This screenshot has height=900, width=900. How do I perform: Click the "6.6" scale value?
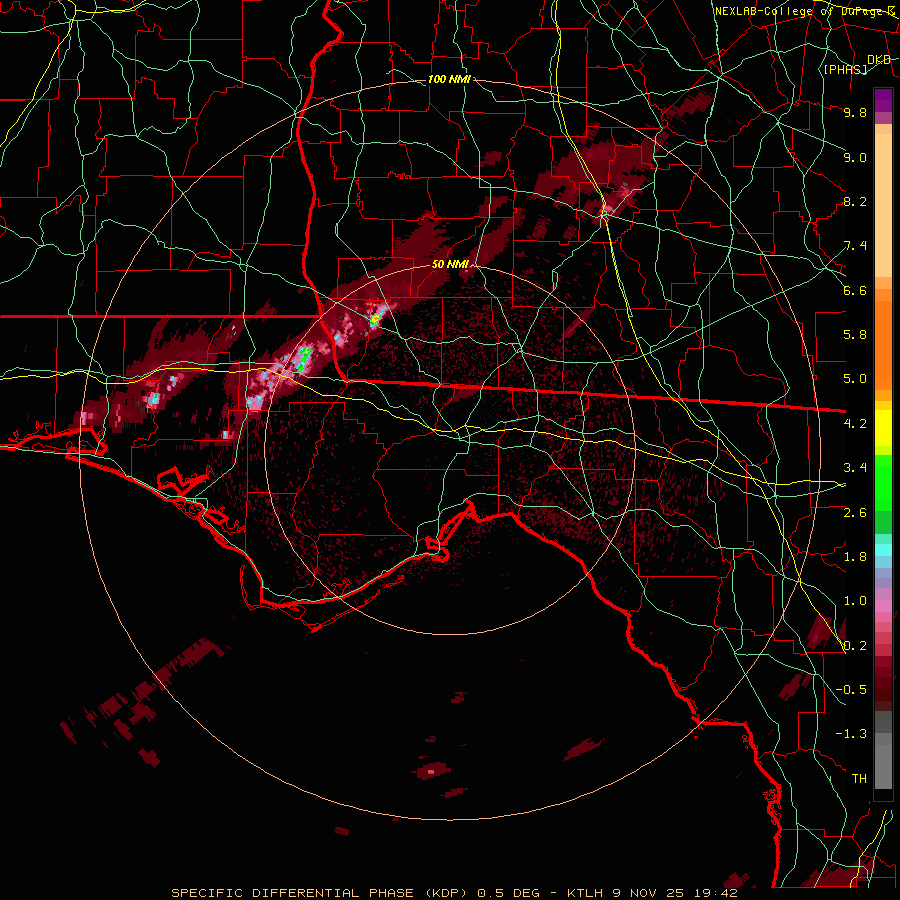(x=855, y=290)
